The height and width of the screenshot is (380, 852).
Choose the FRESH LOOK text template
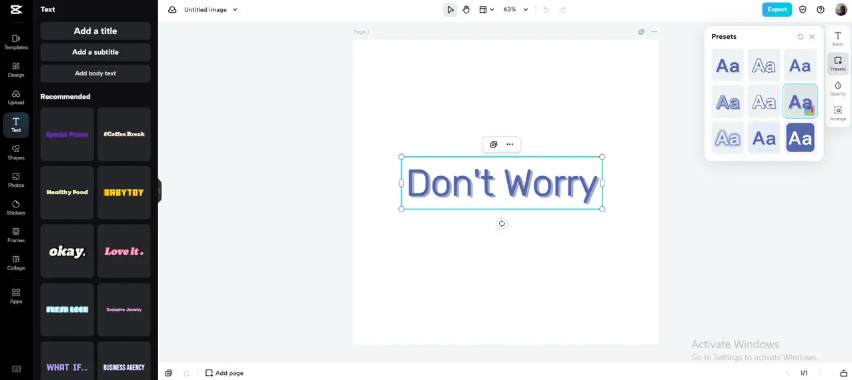pyautogui.click(x=67, y=309)
